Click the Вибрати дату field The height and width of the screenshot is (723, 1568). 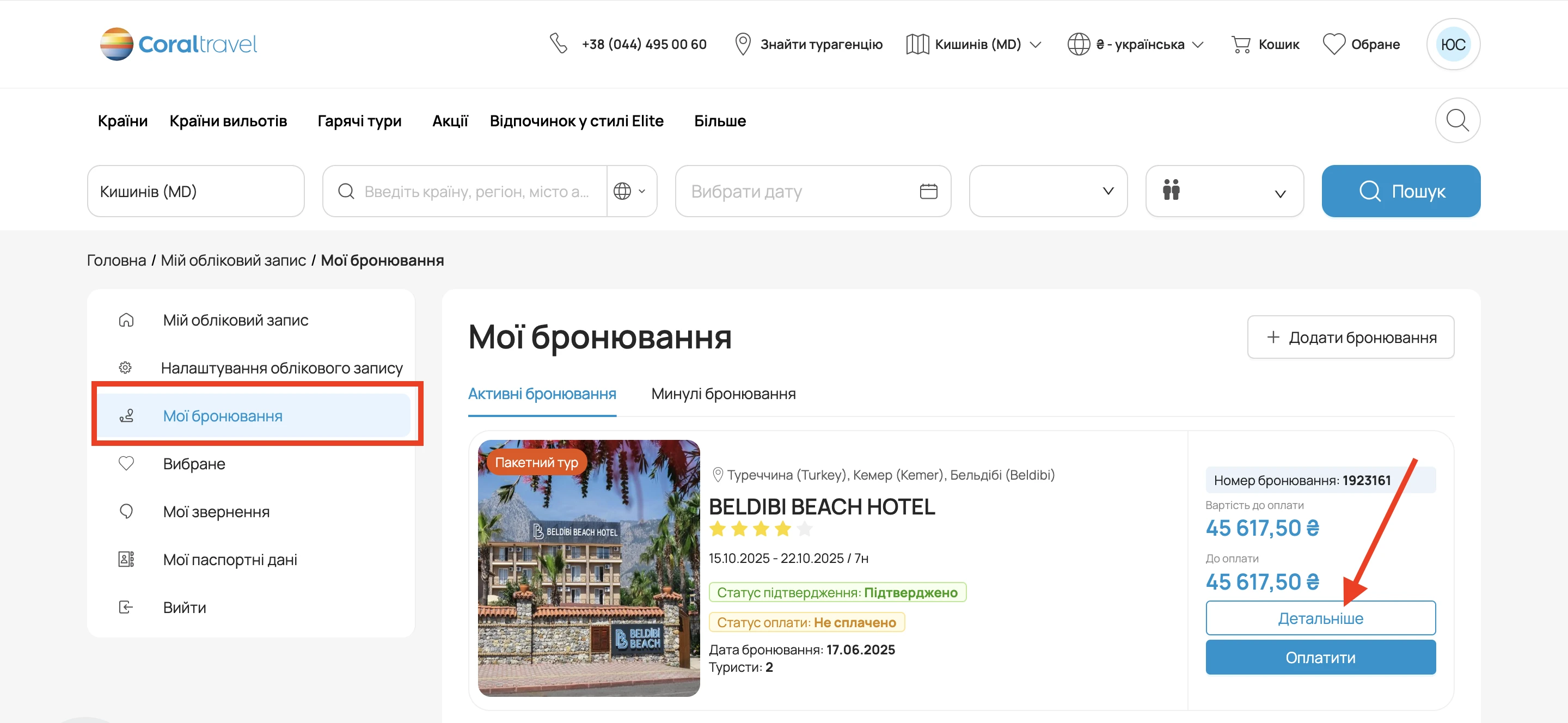[813, 191]
